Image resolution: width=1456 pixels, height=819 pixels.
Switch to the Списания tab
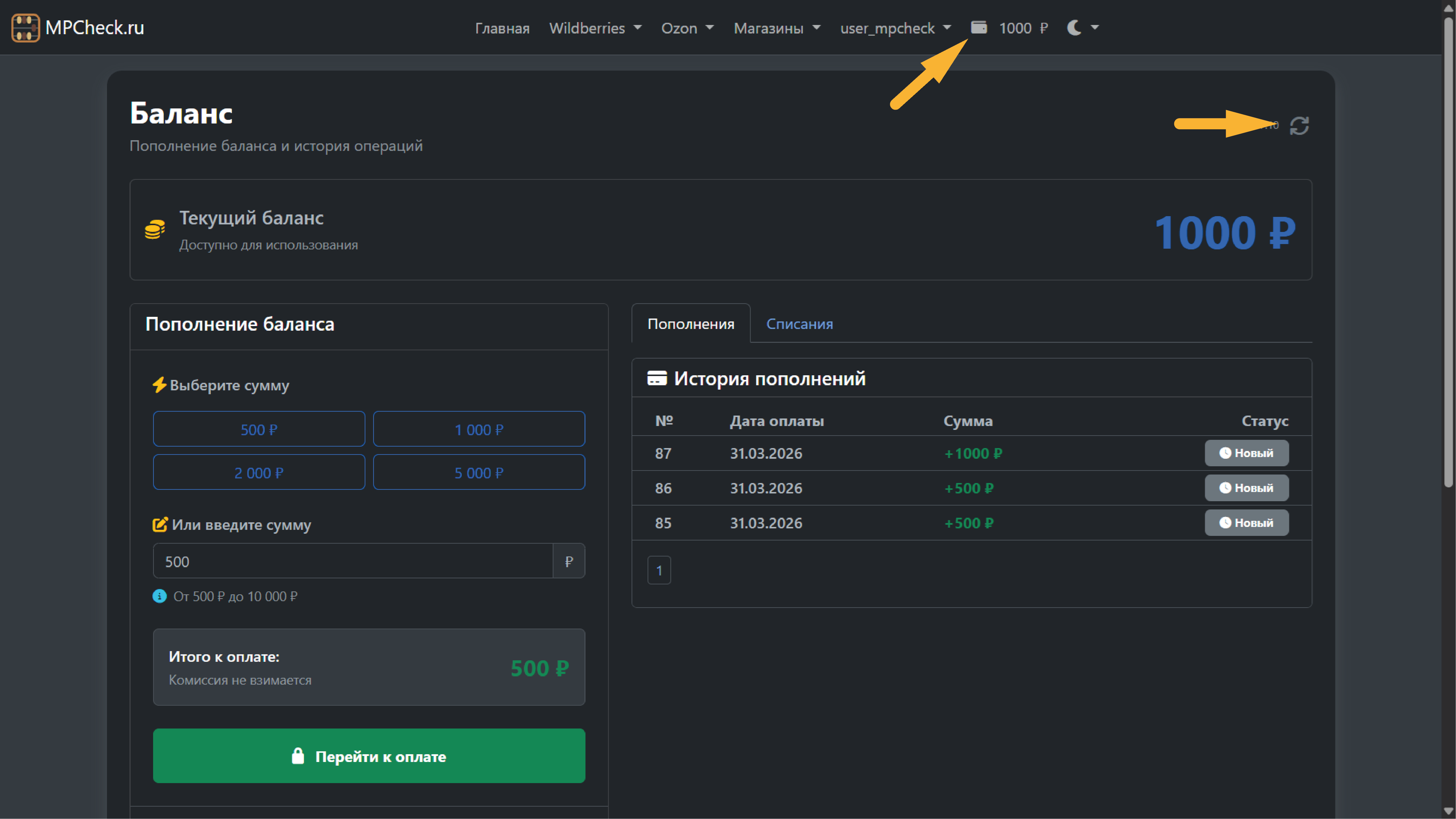(x=799, y=324)
